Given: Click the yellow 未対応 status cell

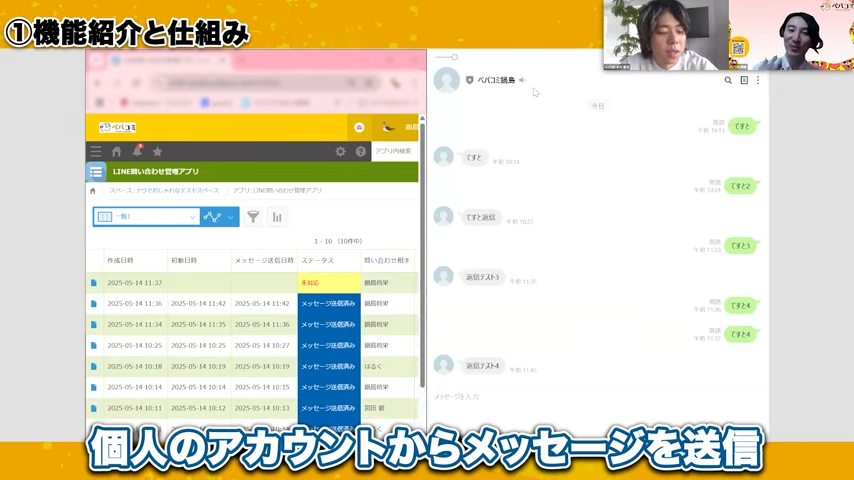Looking at the screenshot, I should [x=329, y=283].
